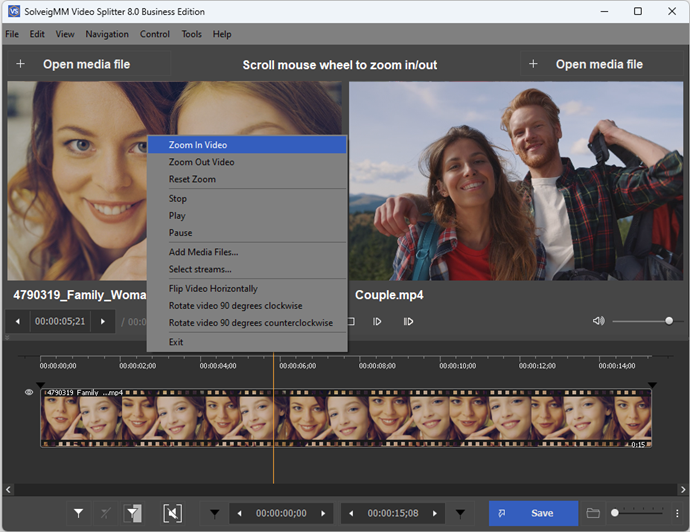Decrease the end time 00:00:15;08
The image size is (690, 532).
(351, 514)
